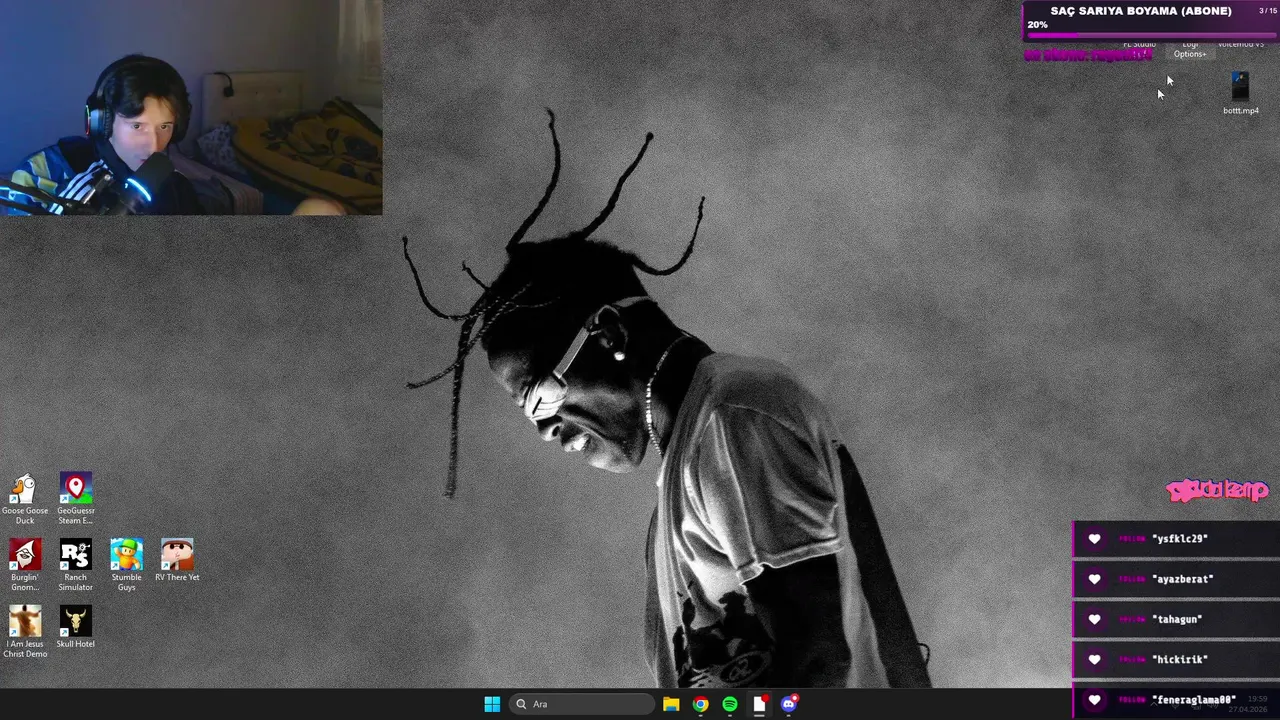Viewport: 1280px width, 720px height.
Task: Click the "hickirik" follower entry
Action: tap(1176, 659)
